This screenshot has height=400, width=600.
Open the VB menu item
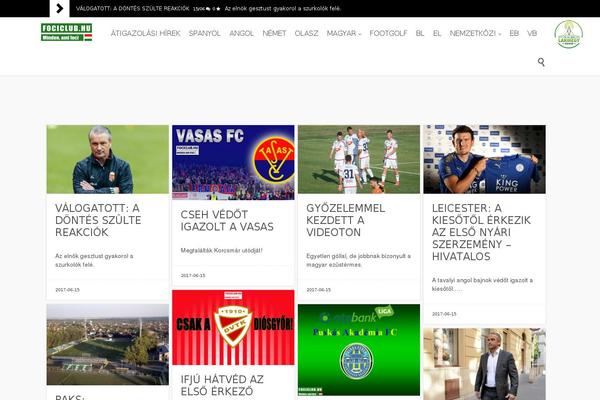tap(532, 33)
